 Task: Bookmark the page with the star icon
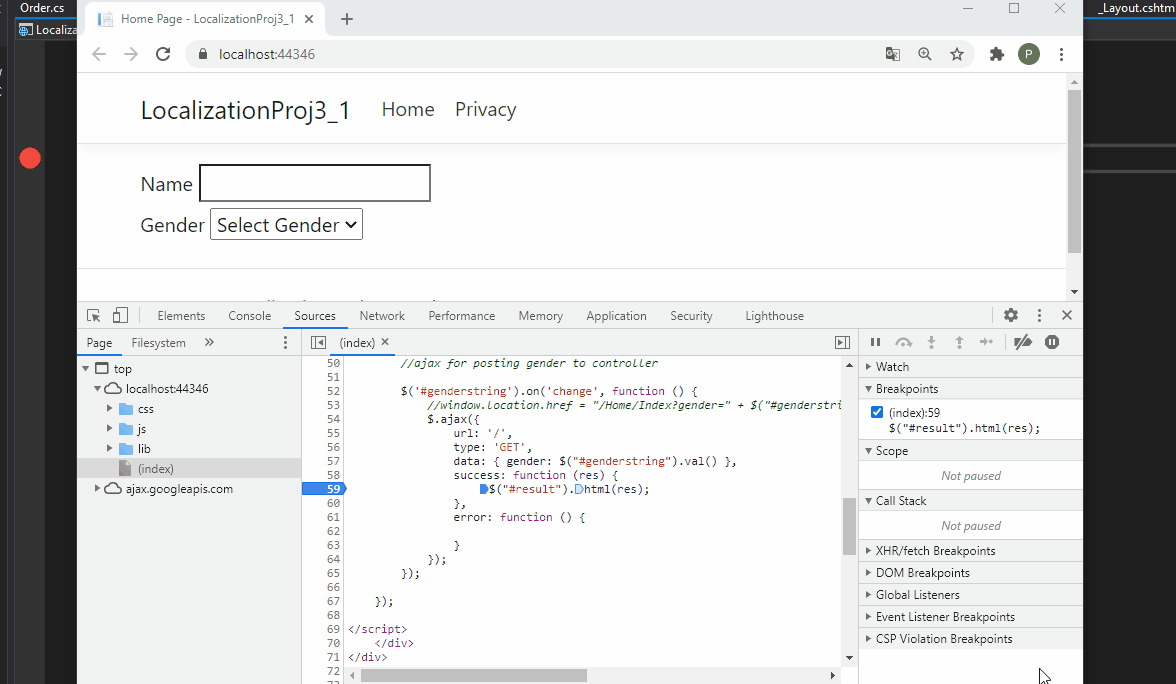(x=957, y=54)
